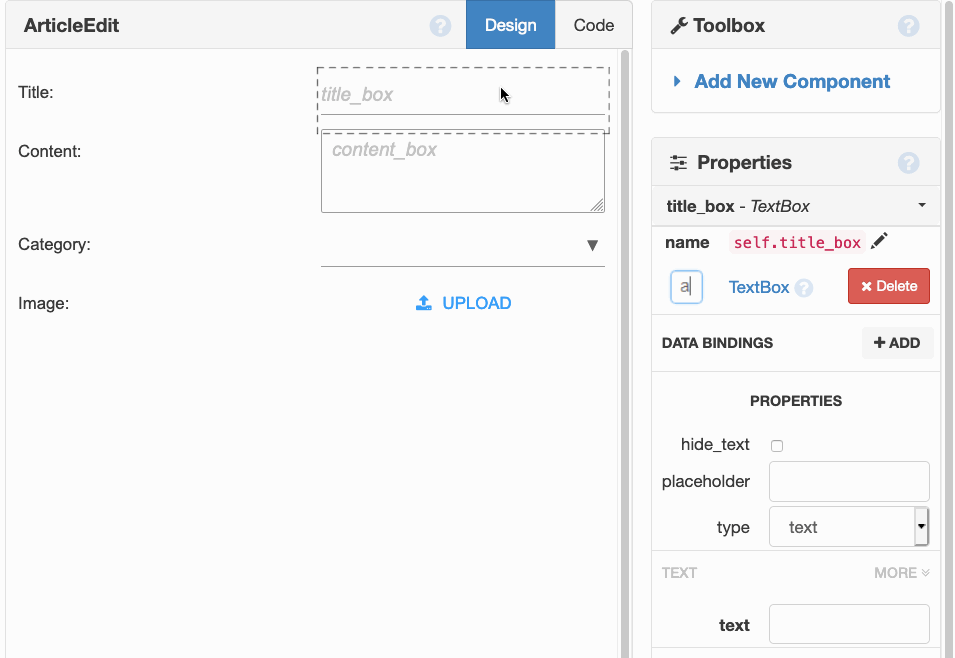This screenshot has height=658, width=955.
Task: Select the title_box text field on form
Action: 463,96
